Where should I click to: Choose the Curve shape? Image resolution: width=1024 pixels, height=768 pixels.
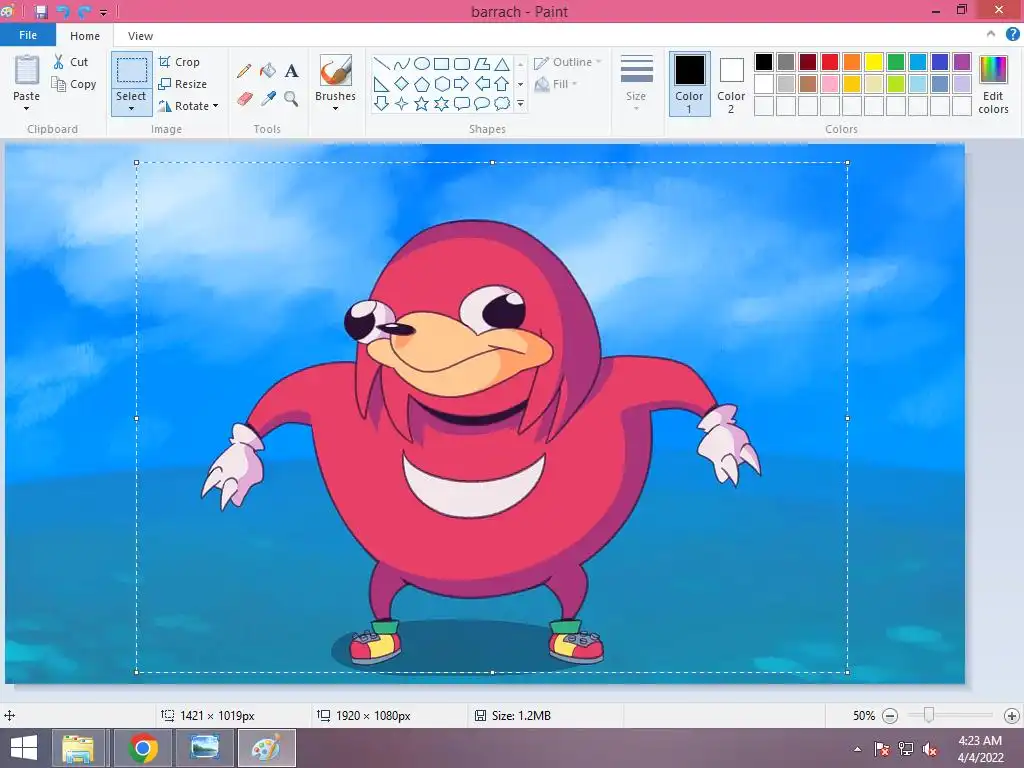402,64
